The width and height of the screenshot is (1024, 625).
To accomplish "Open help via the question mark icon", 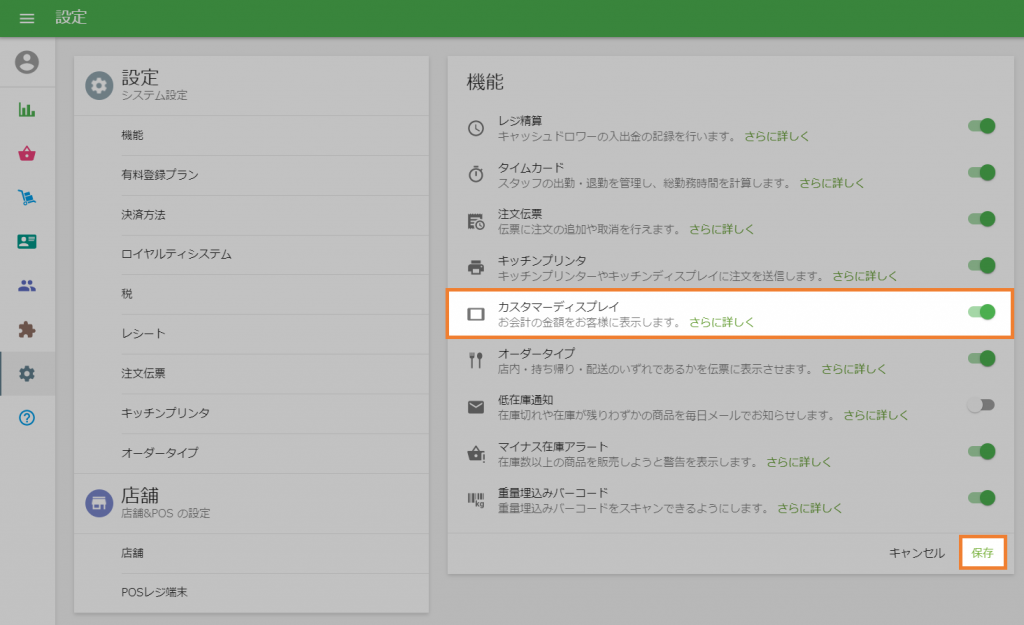I will pos(27,418).
